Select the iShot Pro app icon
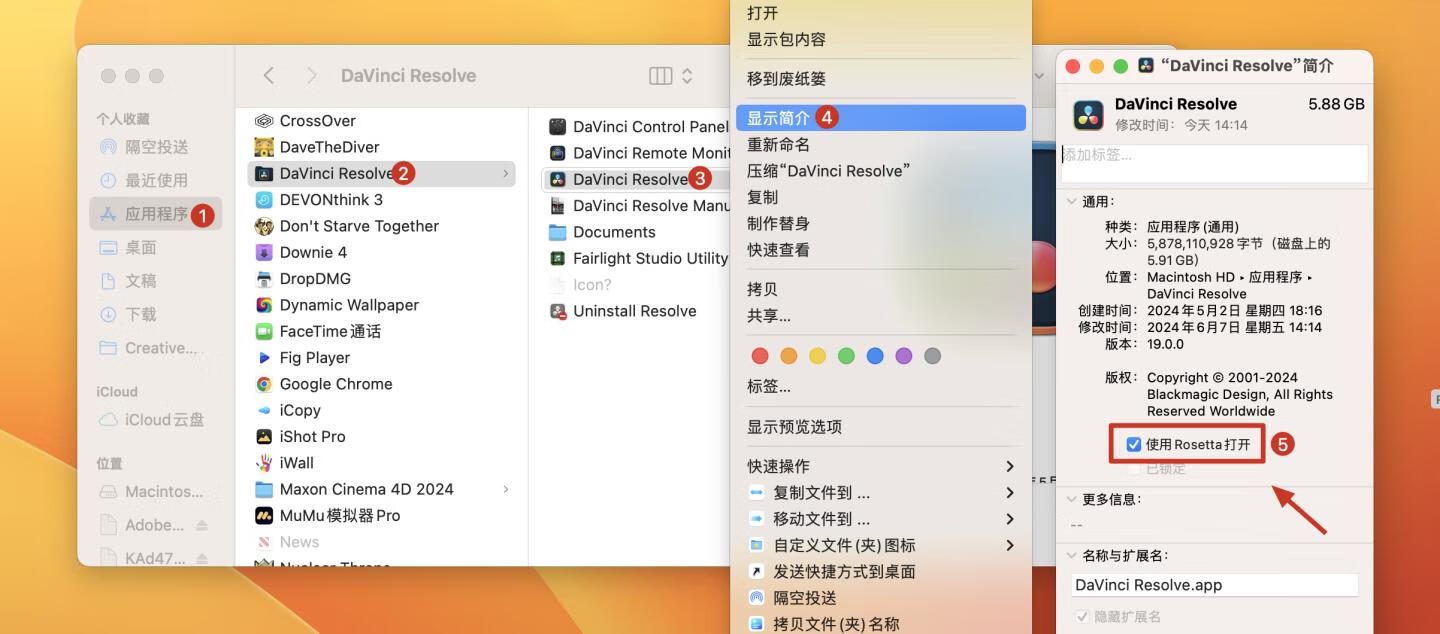The height and width of the screenshot is (634, 1440). [x=264, y=437]
